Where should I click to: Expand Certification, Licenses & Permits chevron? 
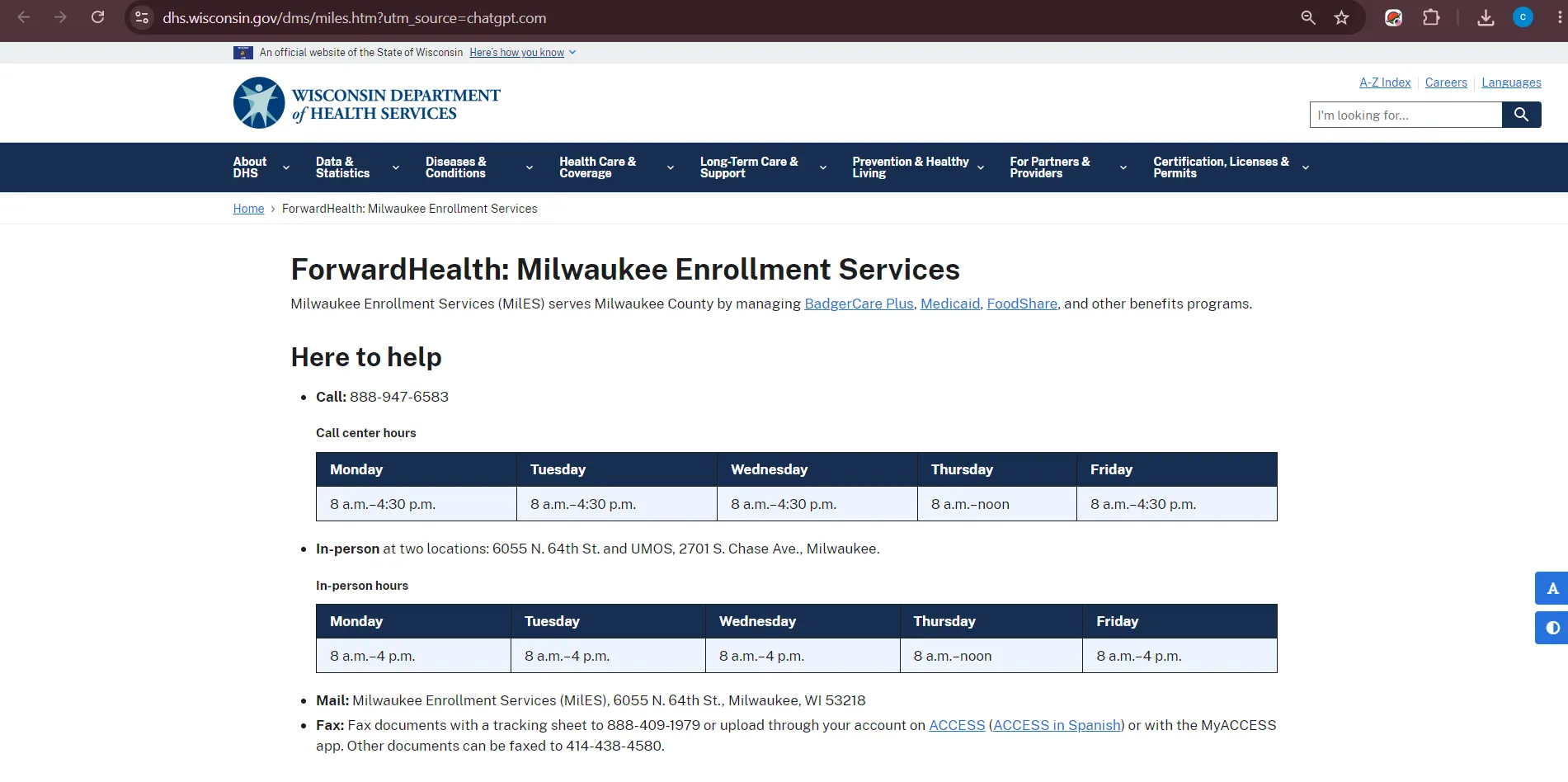[1306, 167]
